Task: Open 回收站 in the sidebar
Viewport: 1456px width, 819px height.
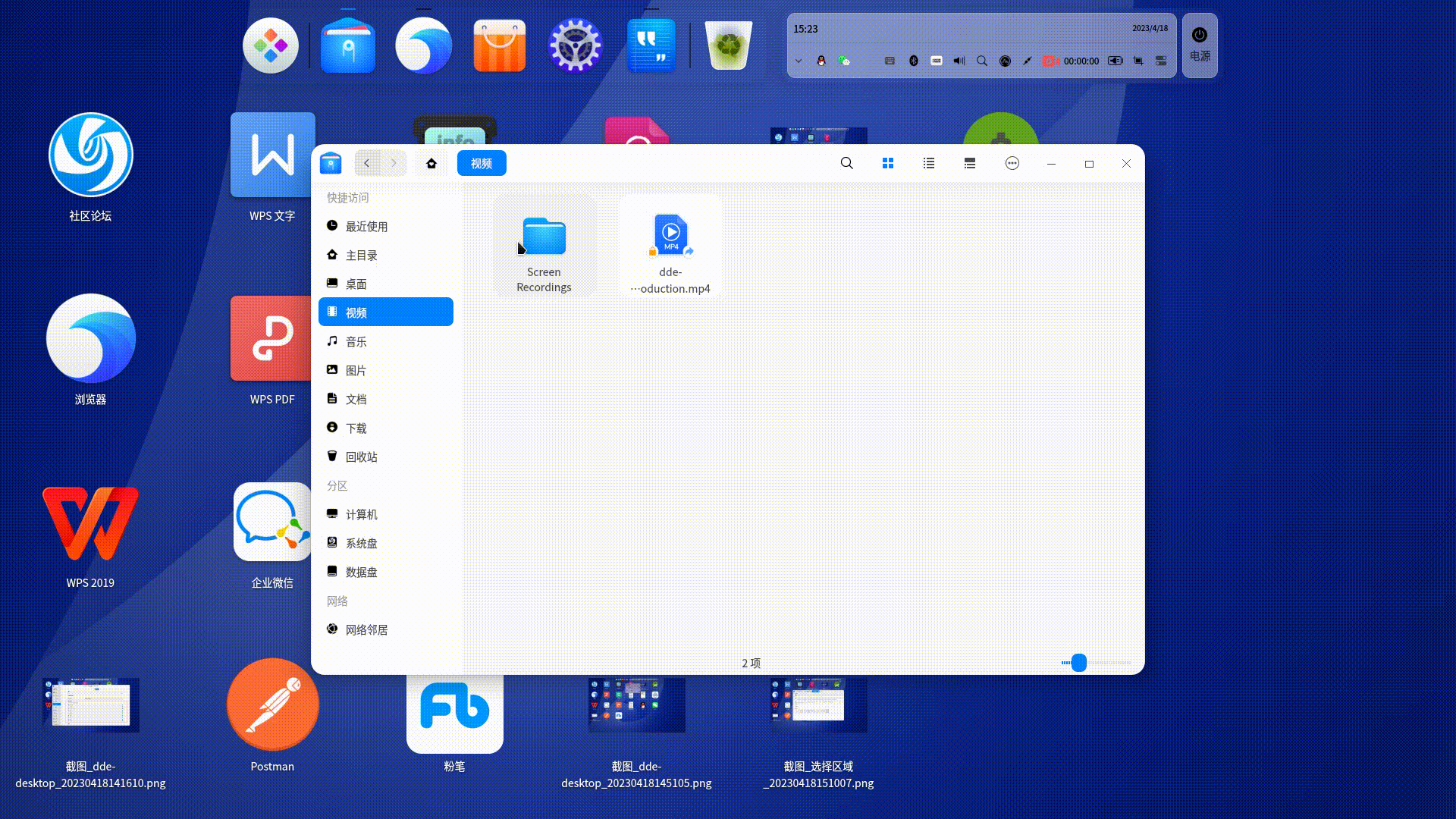Action: 386,457
